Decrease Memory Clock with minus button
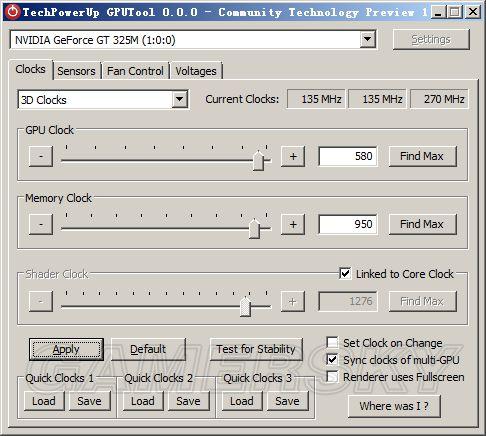Viewport: 486px width, 436px height. tap(41, 224)
